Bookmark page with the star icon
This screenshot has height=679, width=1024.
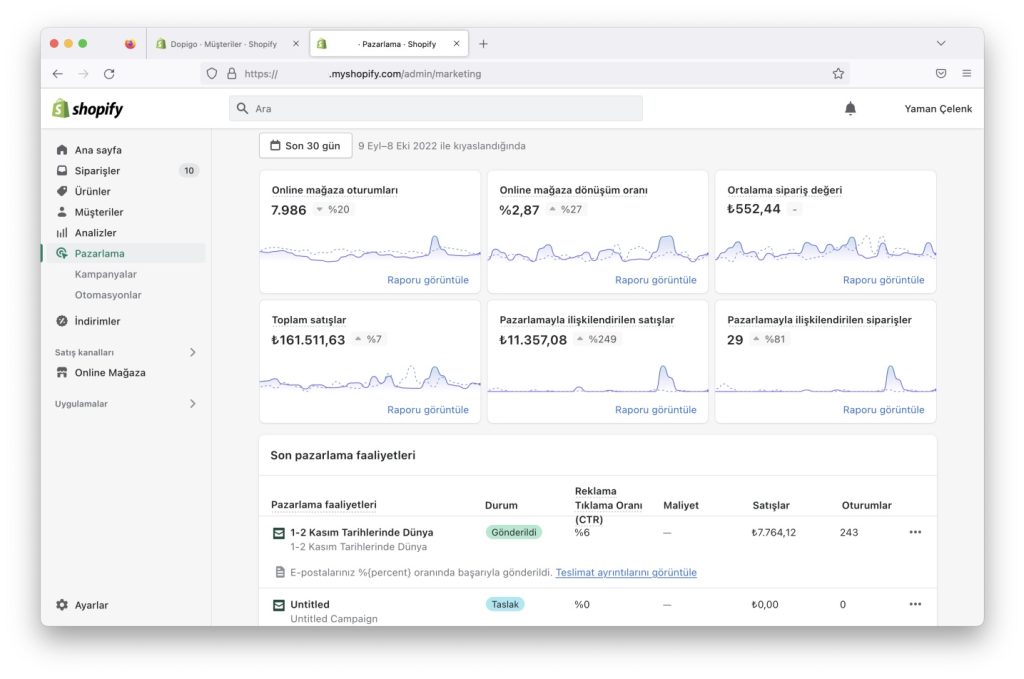pyautogui.click(x=838, y=74)
